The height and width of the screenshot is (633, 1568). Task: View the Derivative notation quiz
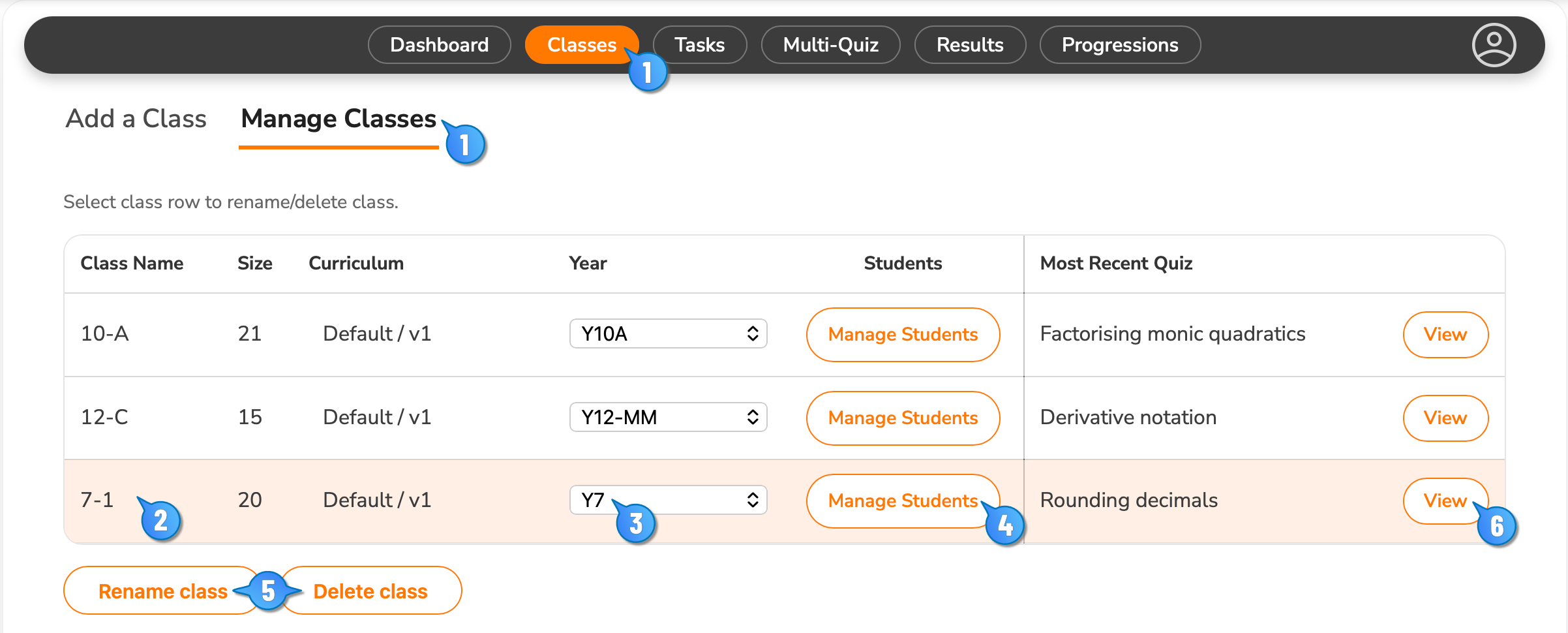(x=1445, y=418)
